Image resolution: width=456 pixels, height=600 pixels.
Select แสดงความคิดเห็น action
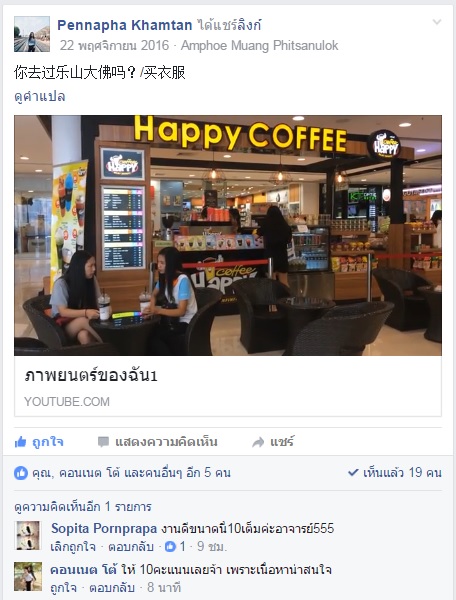(x=158, y=442)
